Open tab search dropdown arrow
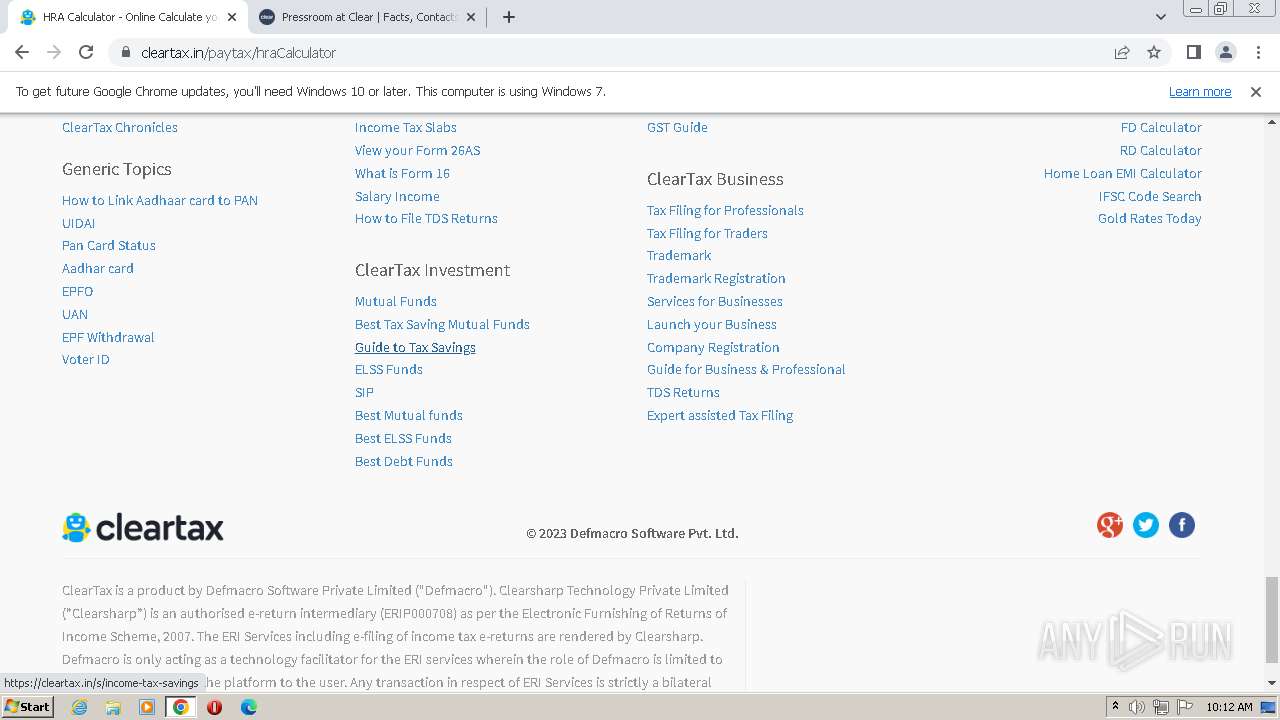The image size is (1280, 720). [1161, 17]
